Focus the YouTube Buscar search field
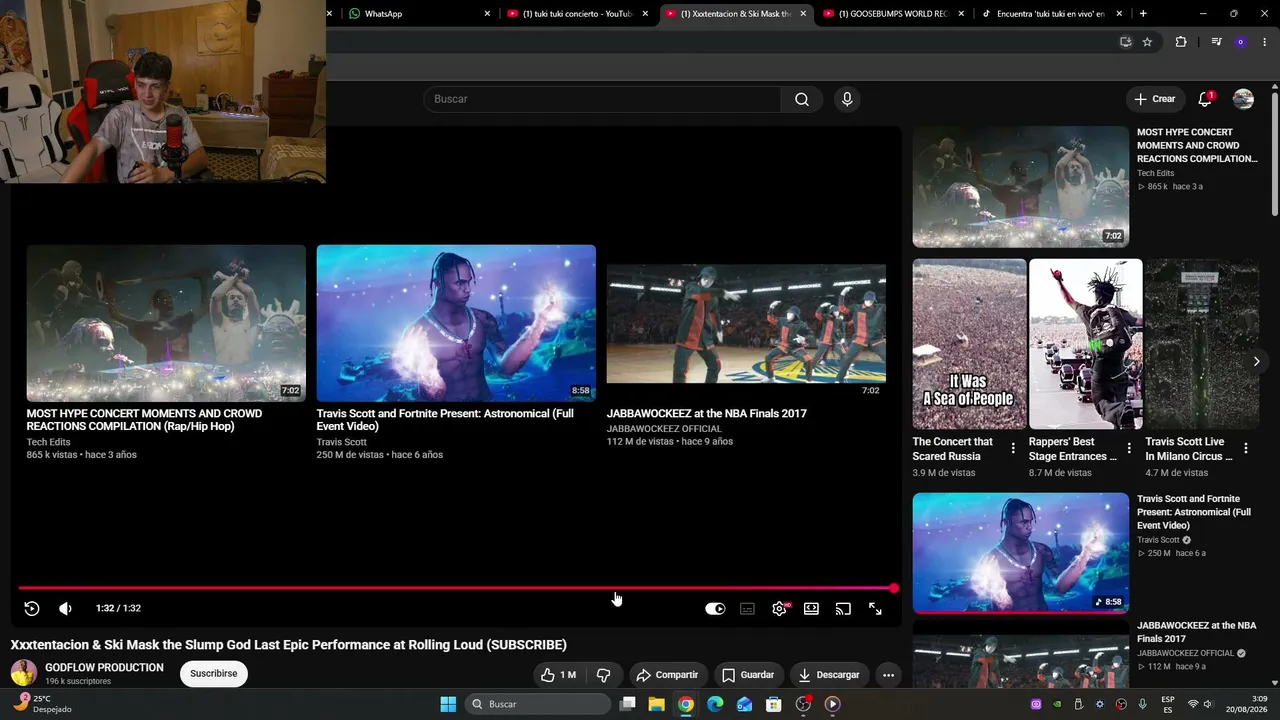The width and height of the screenshot is (1280, 720). 602,99
